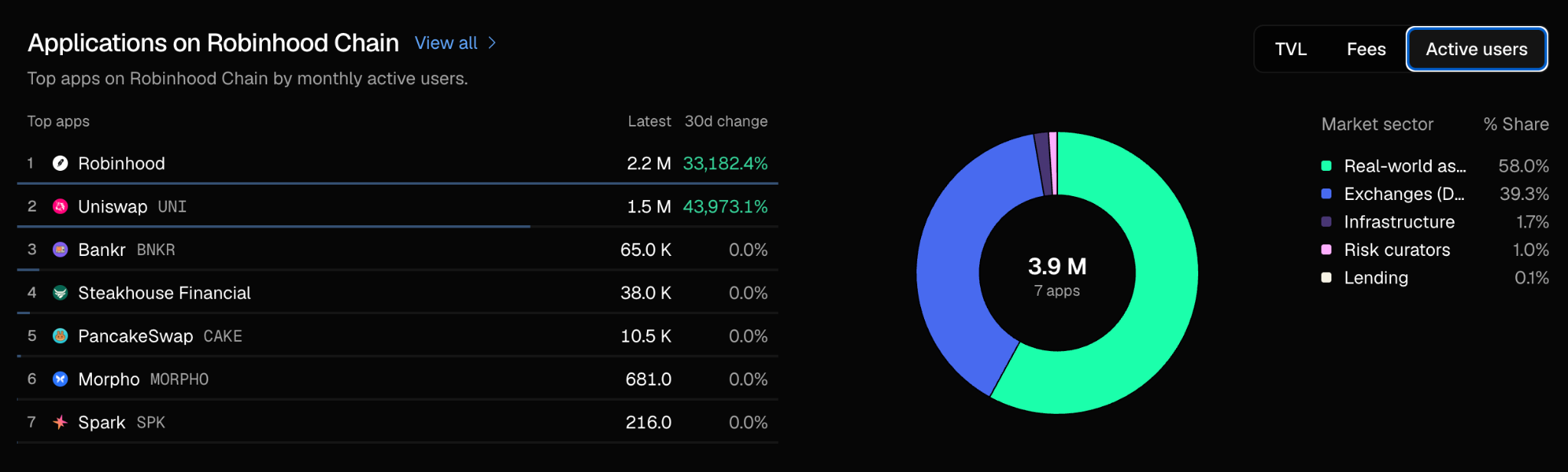Click the Exchanges (D… legend label
Viewport: 1568px width, 472px height.
pos(1404,194)
